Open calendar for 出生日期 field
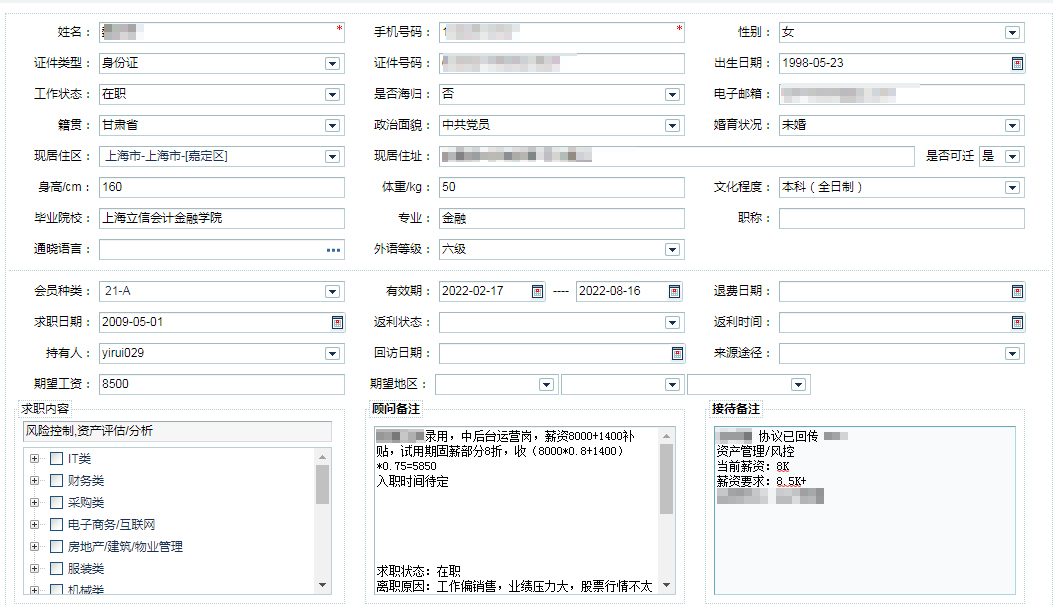This screenshot has width=1053, height=605. click(1017, 63)
